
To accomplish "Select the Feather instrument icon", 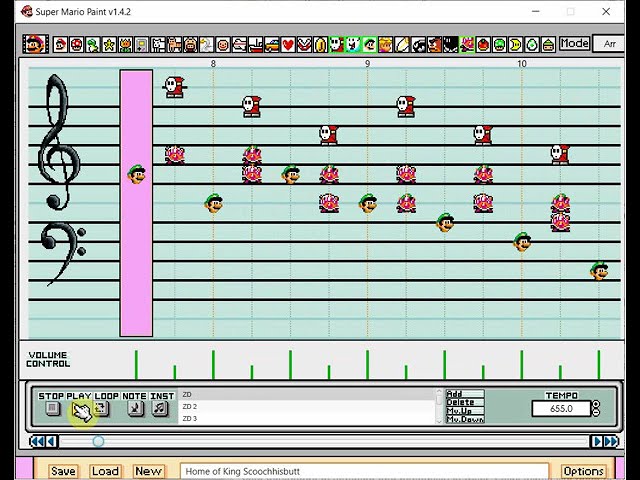I will (402, 44).
